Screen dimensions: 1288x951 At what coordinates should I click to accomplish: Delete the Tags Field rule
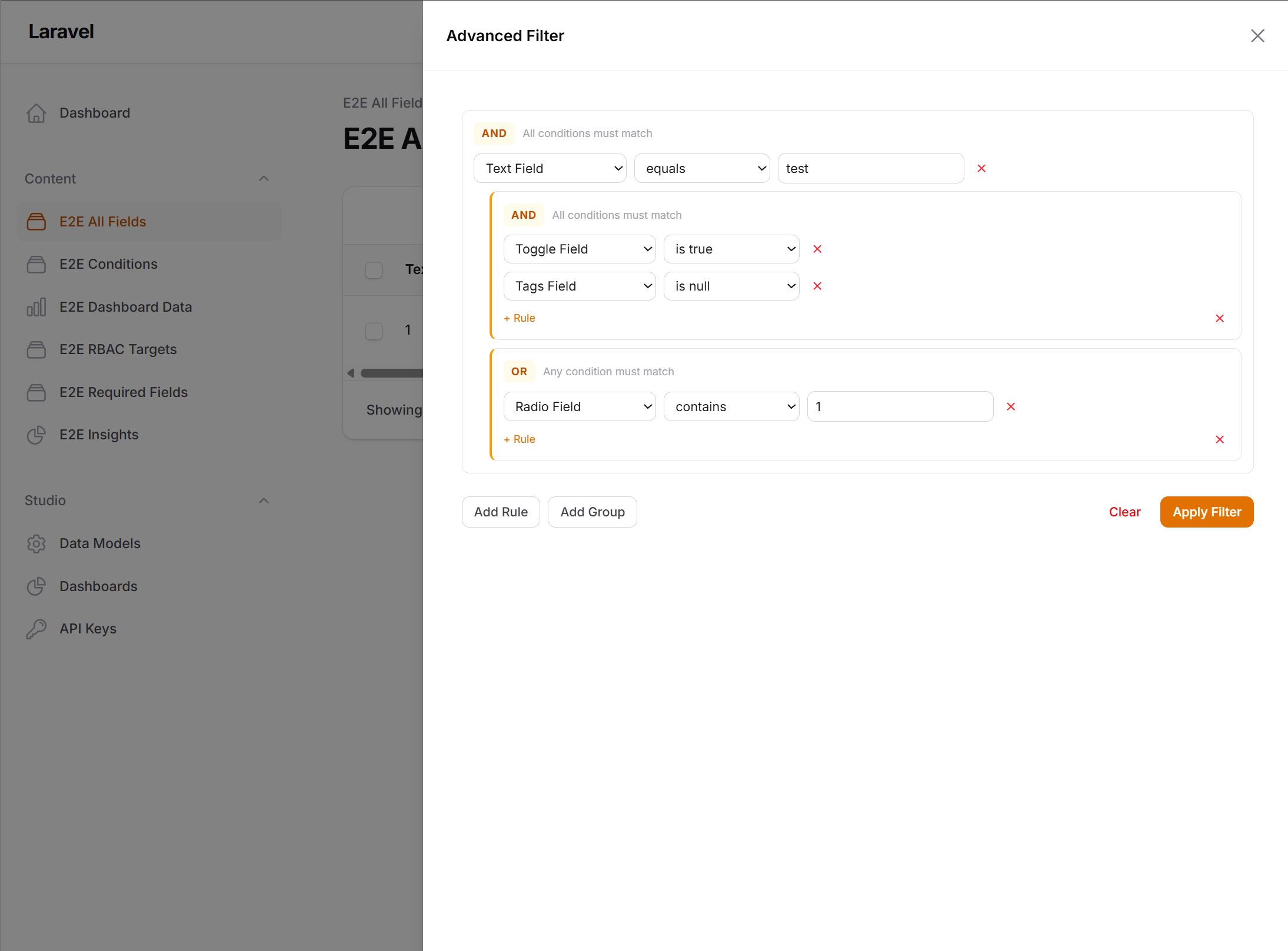pyautogui.click(x=817, y=286)
